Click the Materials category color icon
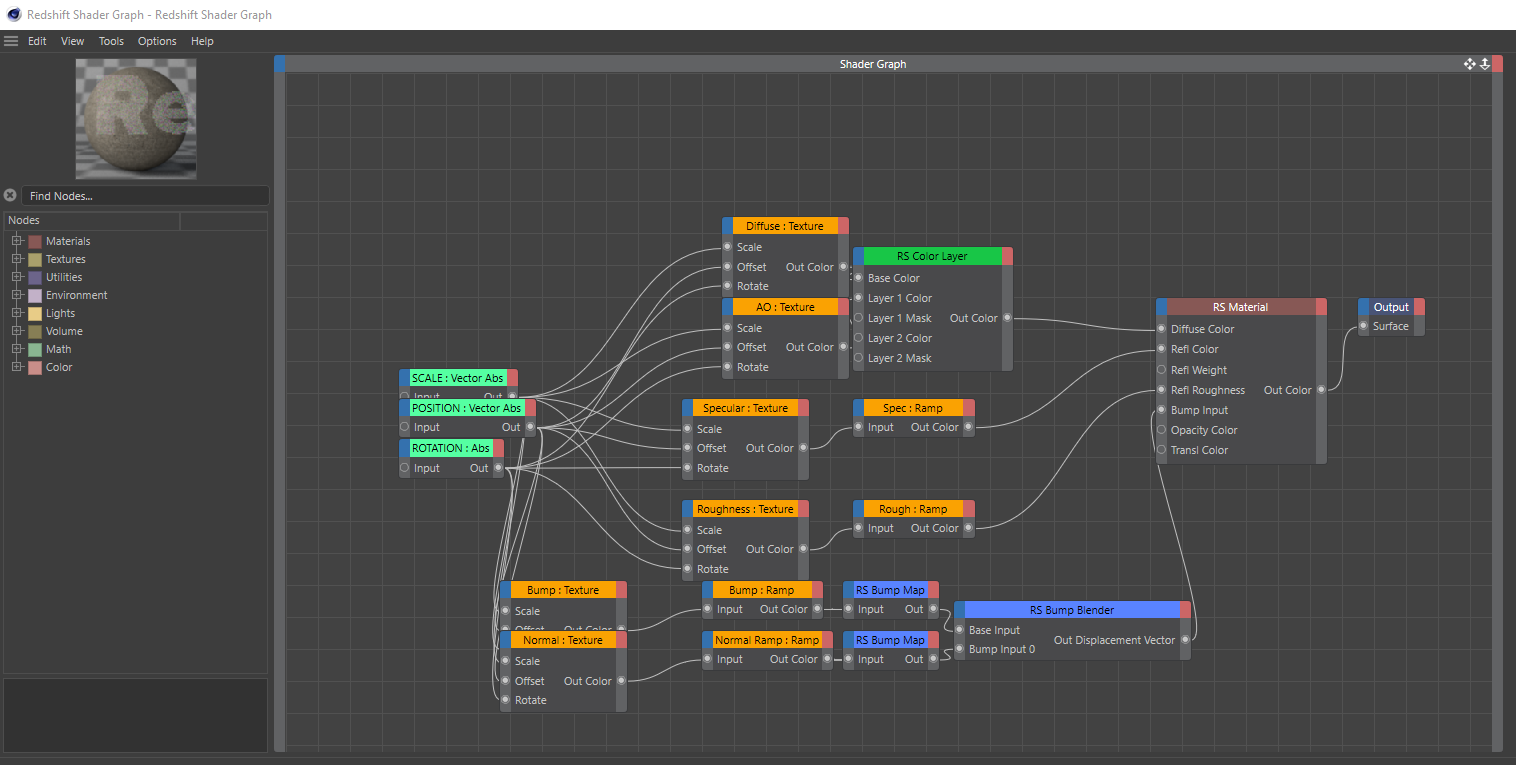This screenshot has height=765, width=1516. point(35,241)
